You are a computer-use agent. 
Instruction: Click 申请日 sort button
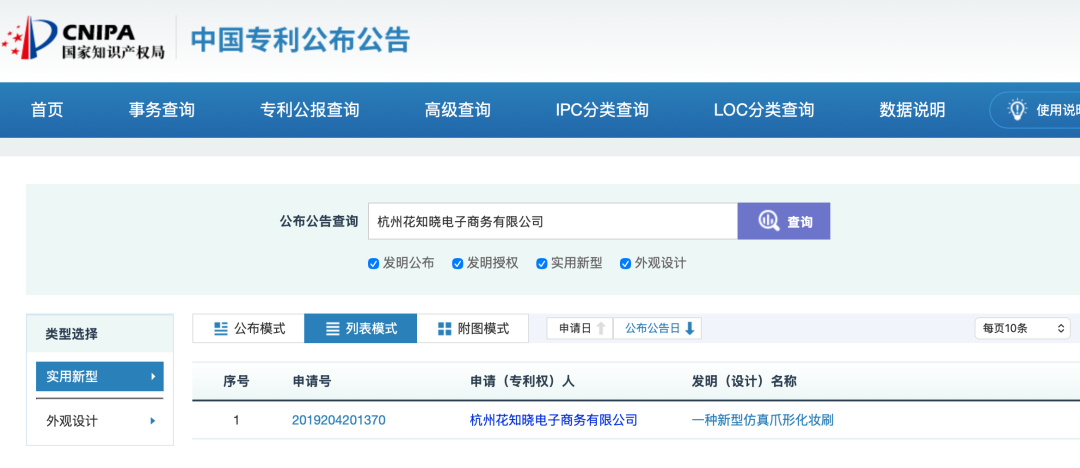tap(579, 329)
